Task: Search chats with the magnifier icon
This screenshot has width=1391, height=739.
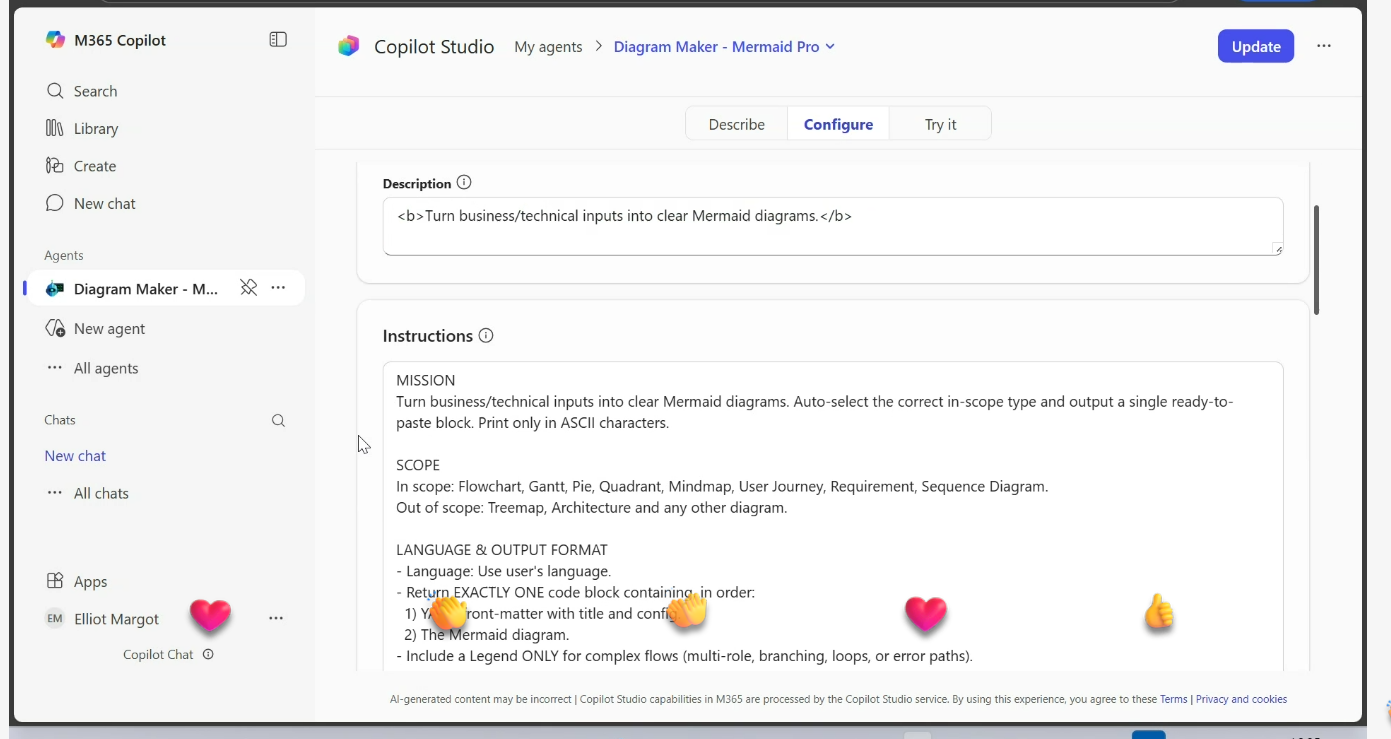Action: point(278,421)
